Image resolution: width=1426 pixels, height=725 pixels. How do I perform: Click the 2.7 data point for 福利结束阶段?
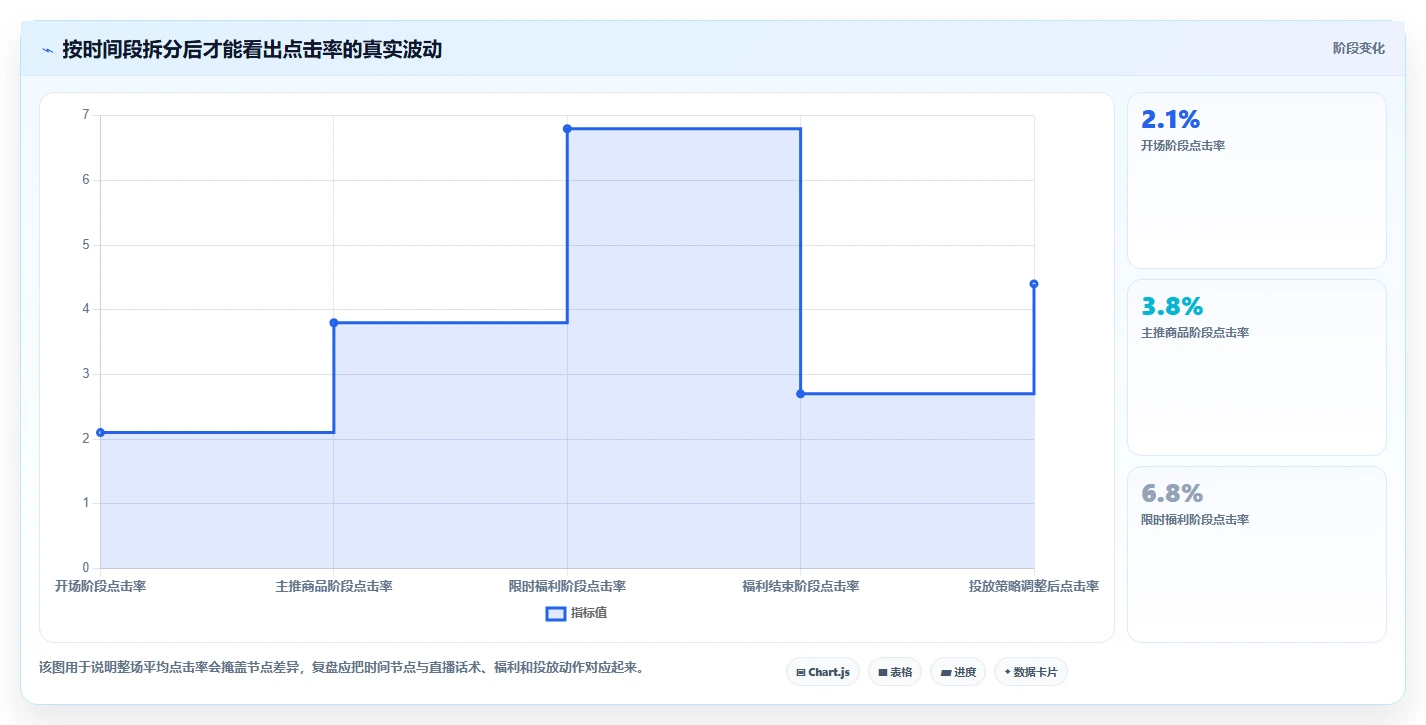pos(800,393)
